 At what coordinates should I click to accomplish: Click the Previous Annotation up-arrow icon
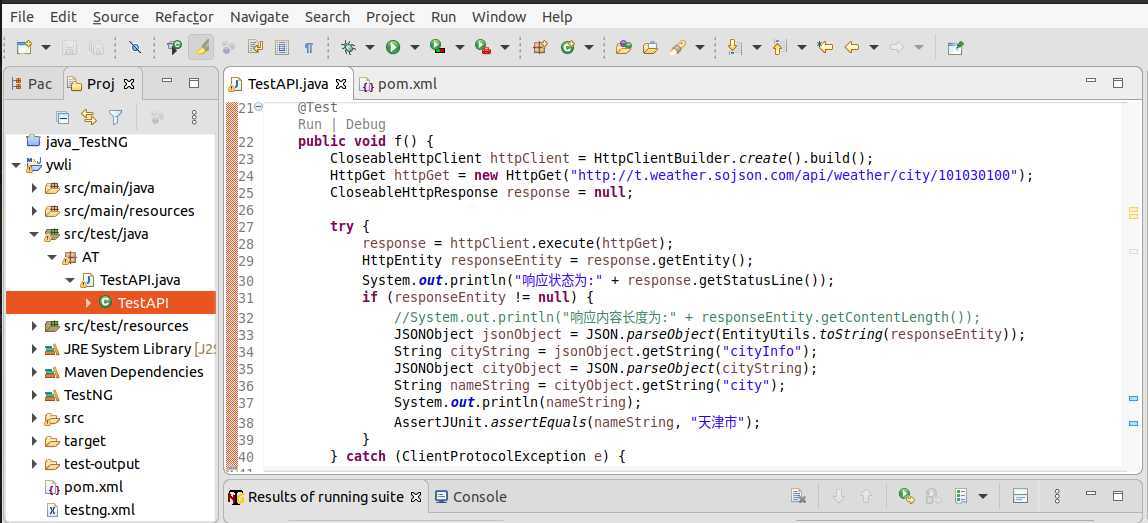[778, 48]
